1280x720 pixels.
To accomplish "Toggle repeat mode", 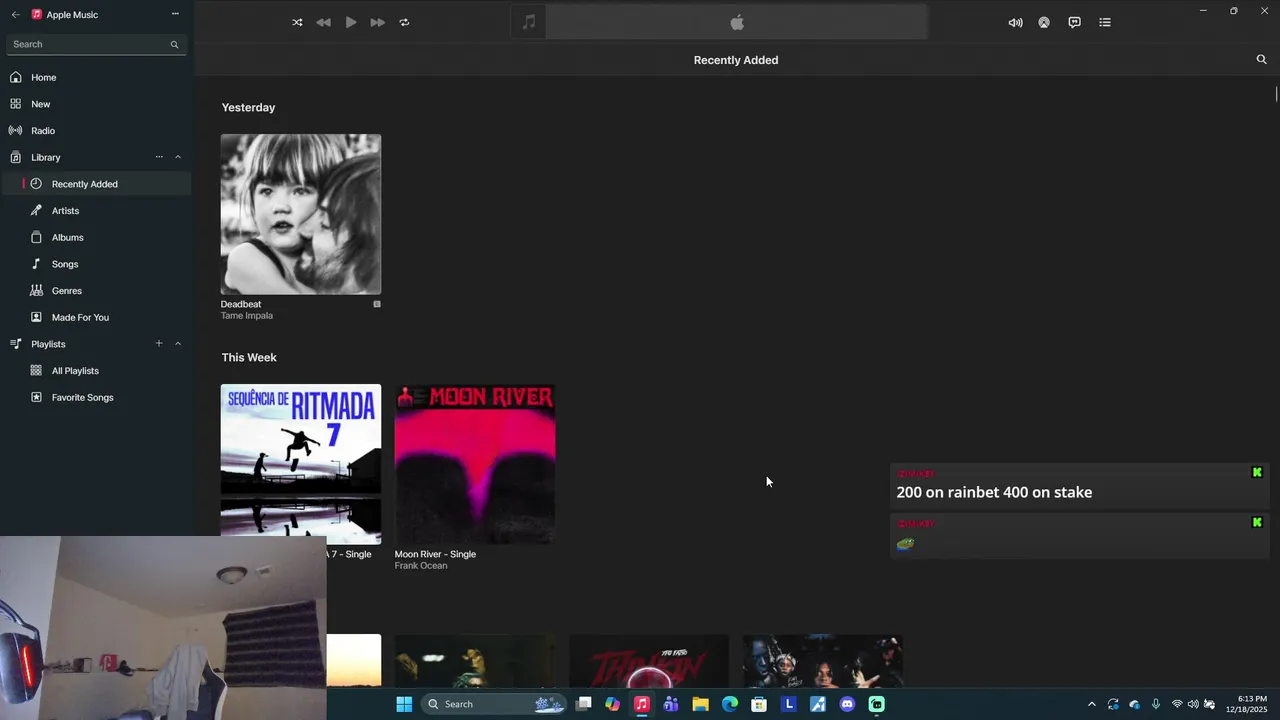I will click(404, 22).
